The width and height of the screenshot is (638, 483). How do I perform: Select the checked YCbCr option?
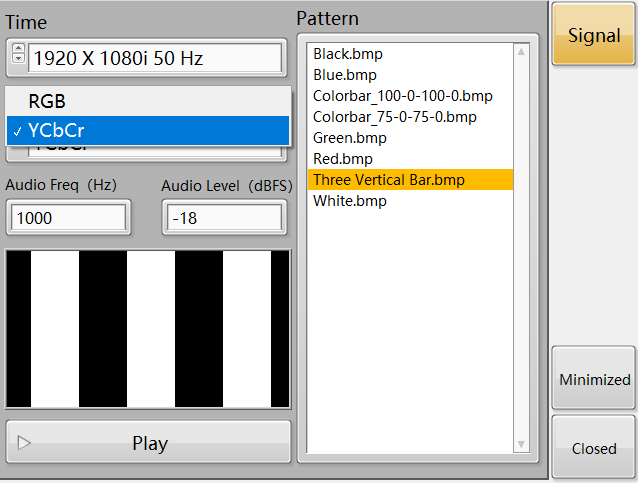click(x=148, y=130)
